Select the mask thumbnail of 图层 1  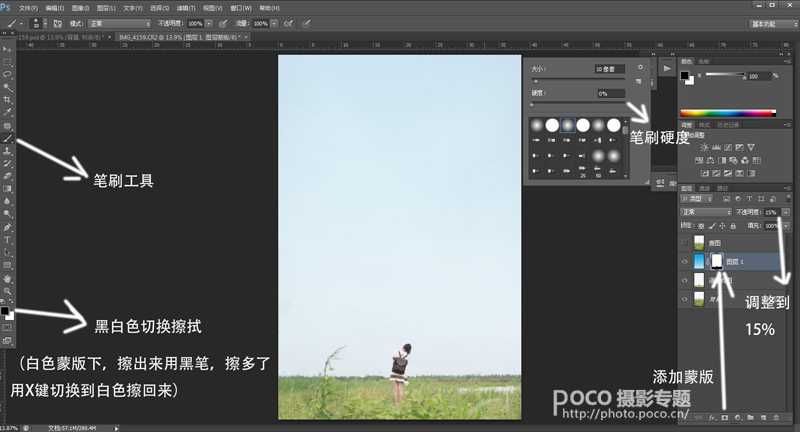coord(717,261)
